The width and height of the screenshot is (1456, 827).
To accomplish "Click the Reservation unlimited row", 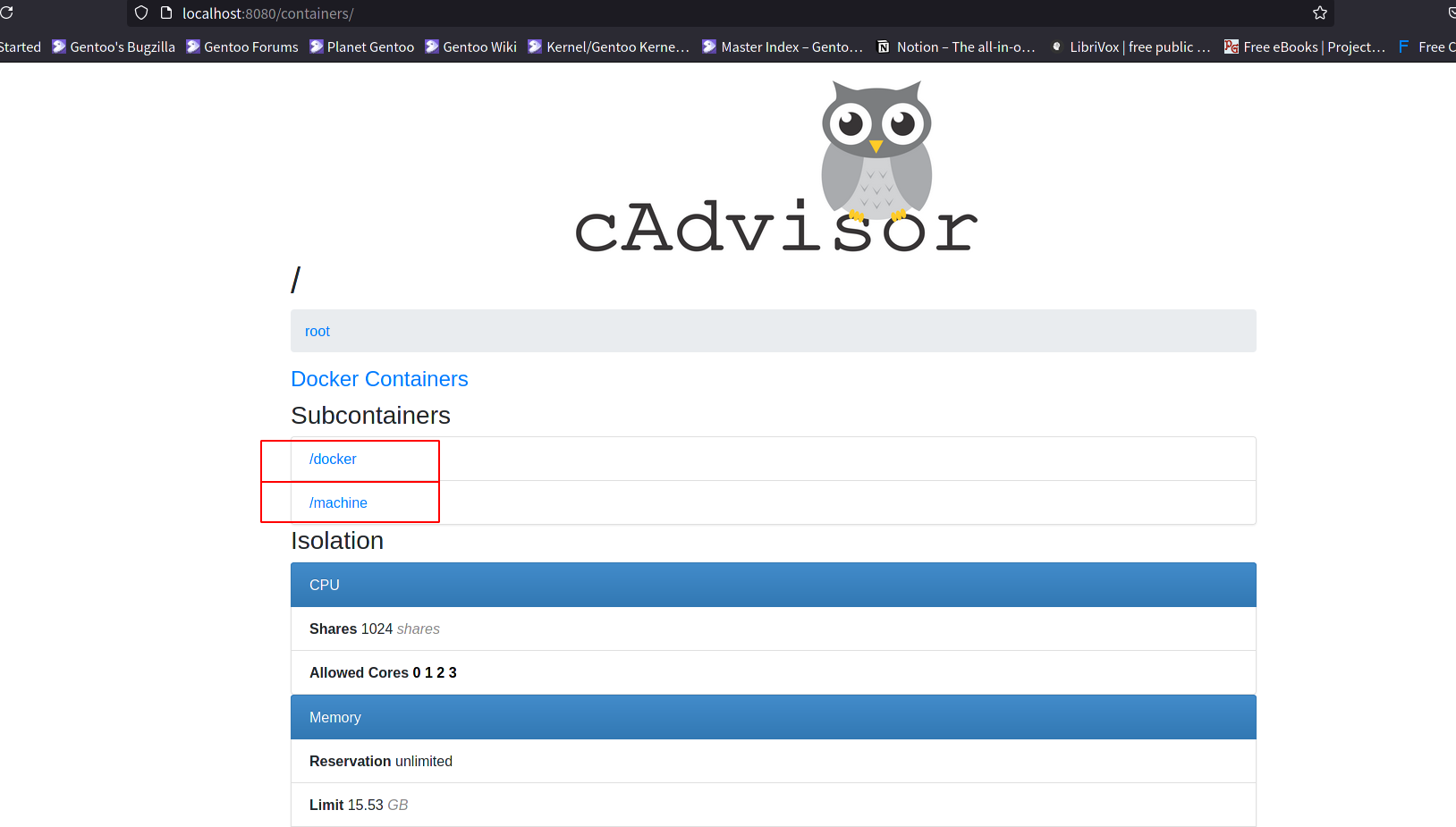I will [x=774, y=761].
